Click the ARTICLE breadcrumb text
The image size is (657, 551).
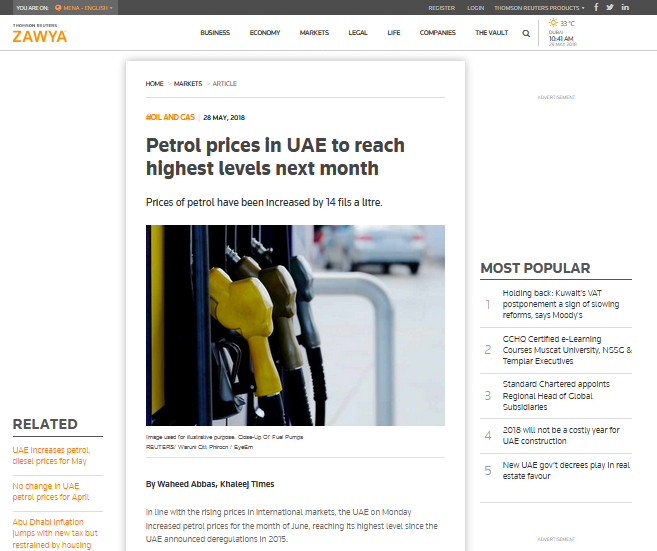[x=224, y=83]
